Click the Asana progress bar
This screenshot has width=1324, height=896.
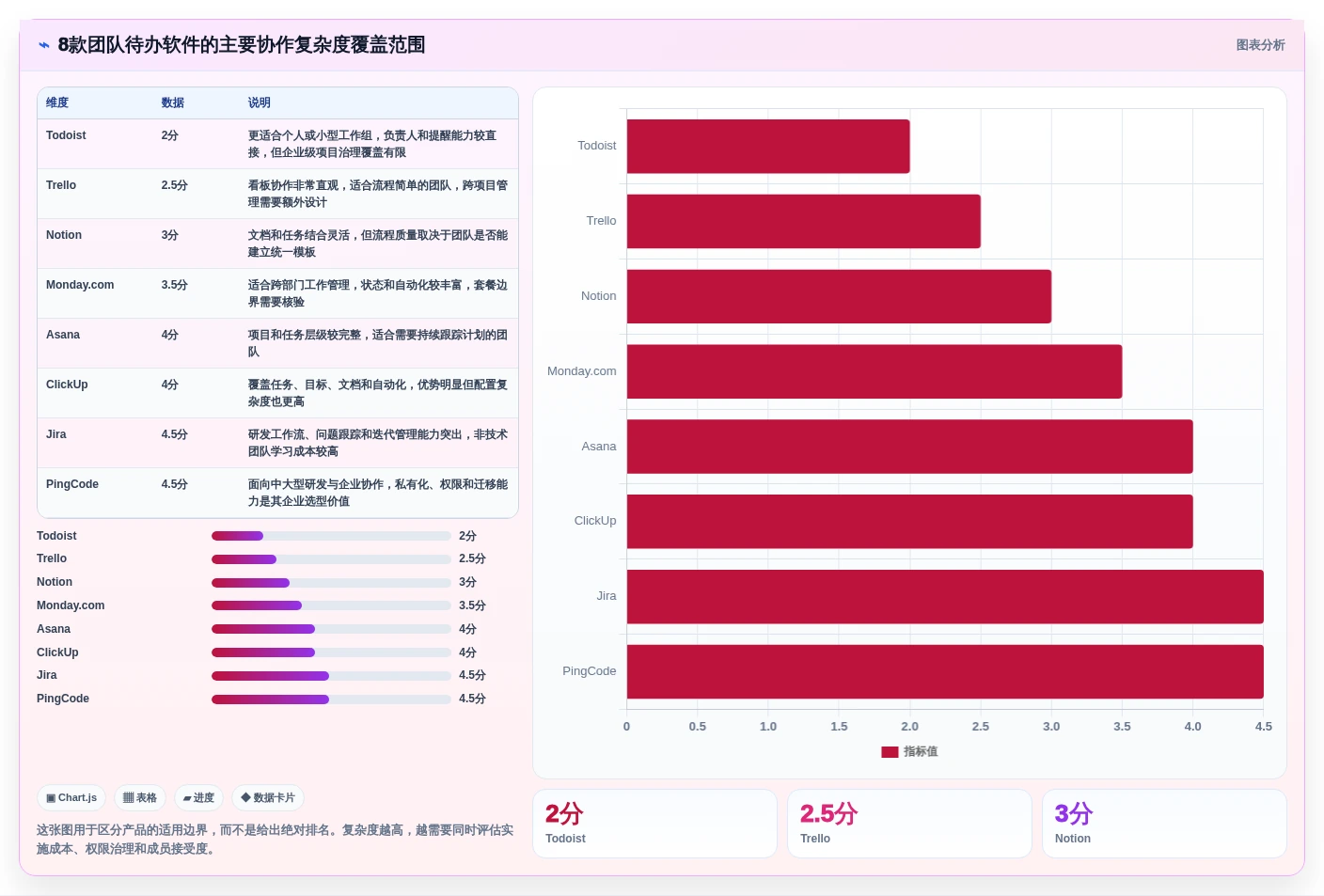click(331, 629)
